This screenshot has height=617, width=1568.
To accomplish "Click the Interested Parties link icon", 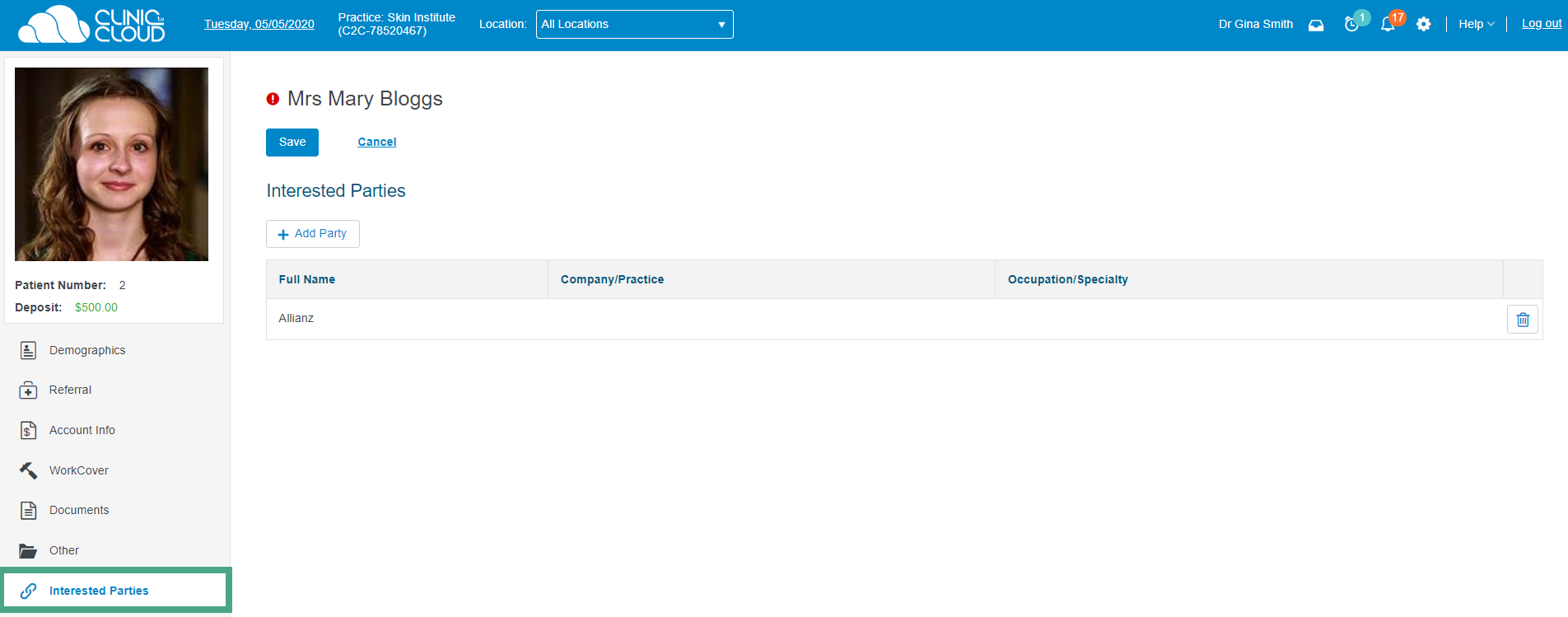I will pos(28,591).
